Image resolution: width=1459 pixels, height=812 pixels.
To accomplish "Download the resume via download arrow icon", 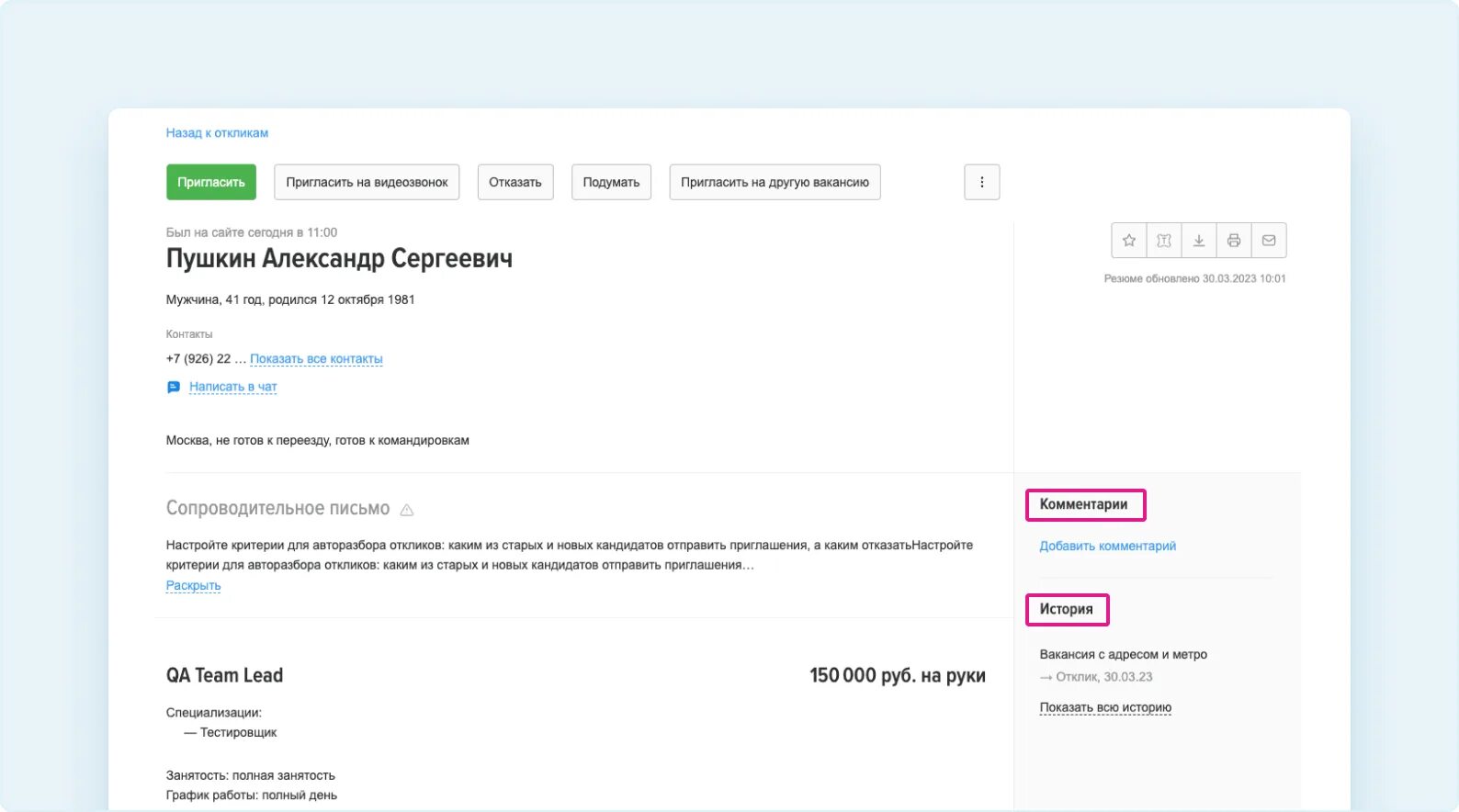I will point(1199,241).
